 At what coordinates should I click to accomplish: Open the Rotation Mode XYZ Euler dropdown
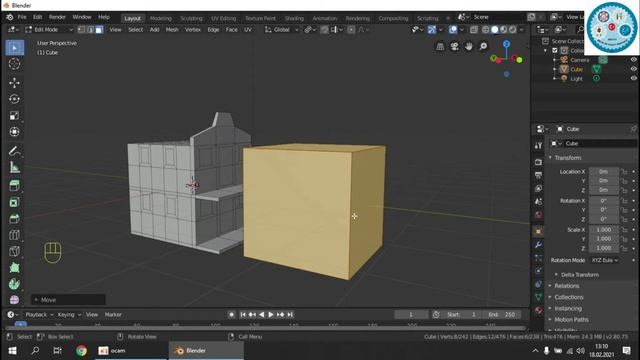click(x=604, y=260)
